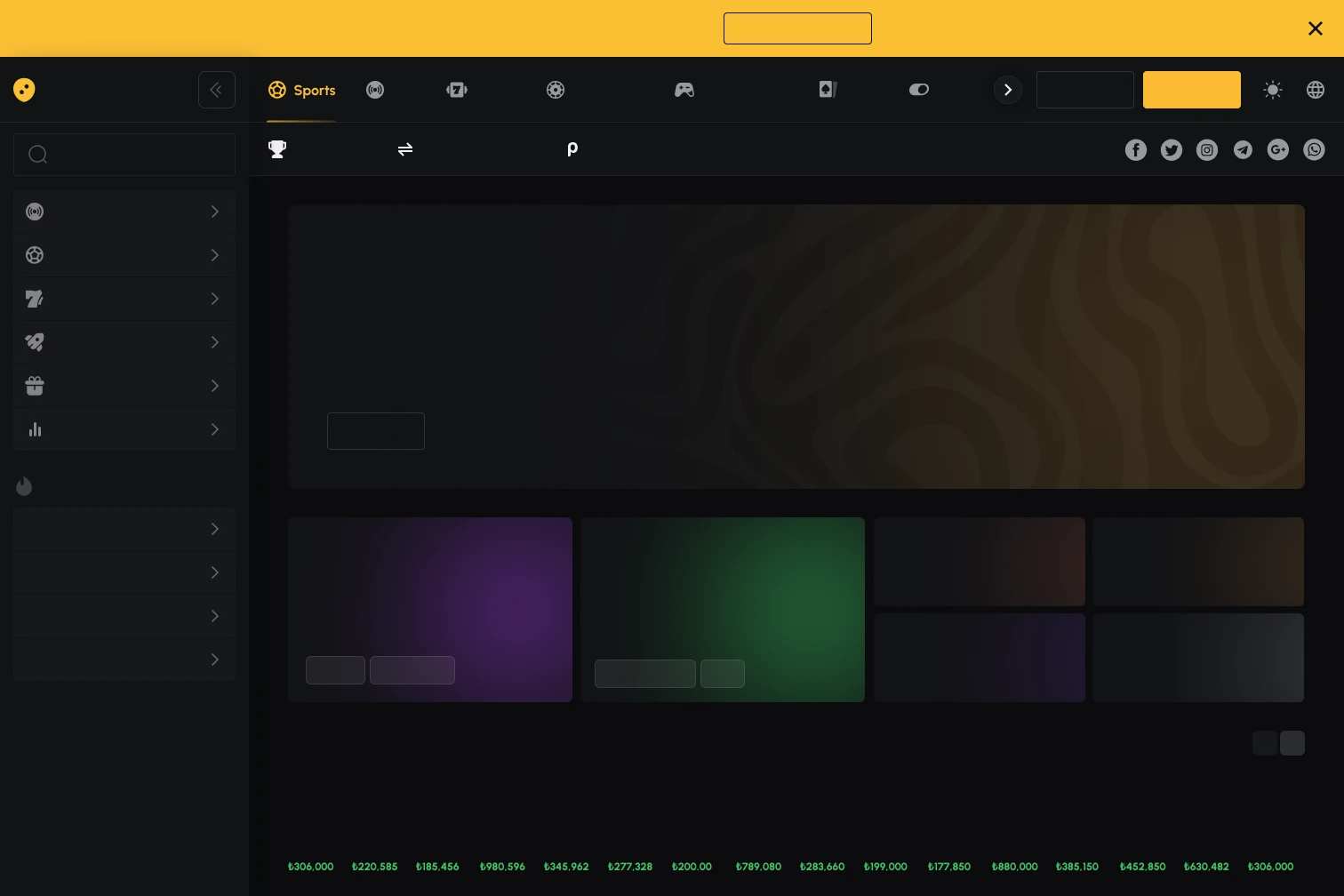Screen dimensions: 1344x896
Task: Toggle the light/dark theme sun icon
Action: pyautogui.click(x=1273, y=90)
